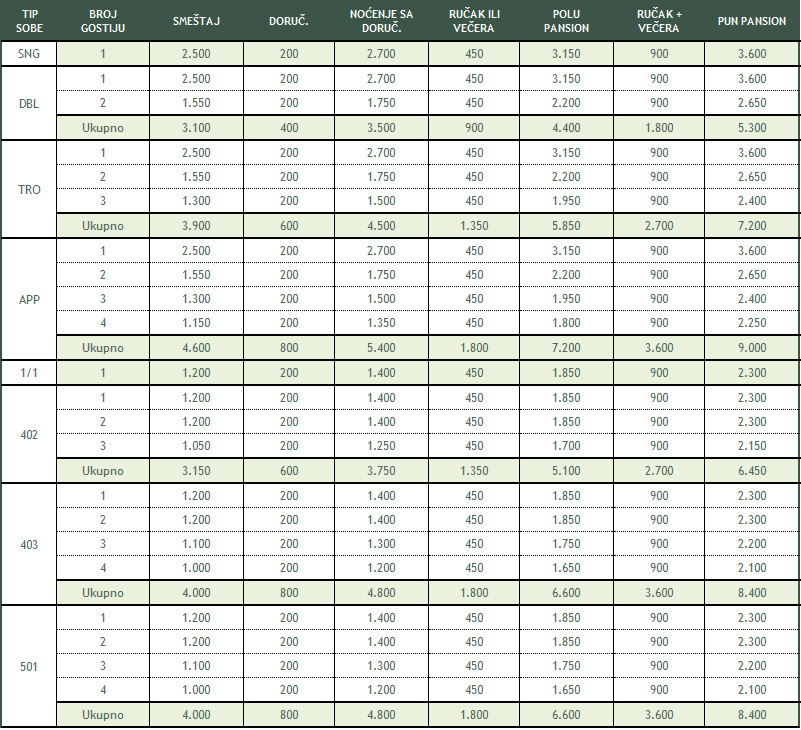Click the BROJ GOSTIJU column header
801x730 pixels.
click(103, 21)
